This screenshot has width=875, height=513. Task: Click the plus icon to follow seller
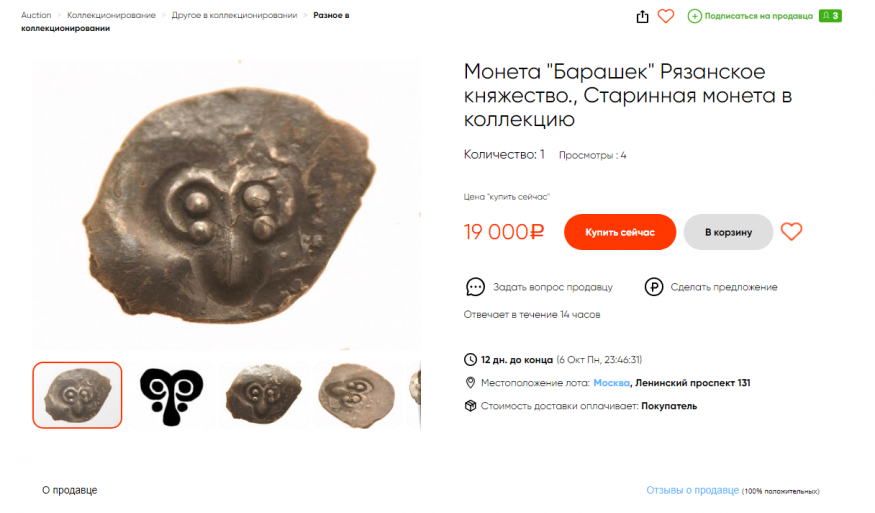[695, 16]
